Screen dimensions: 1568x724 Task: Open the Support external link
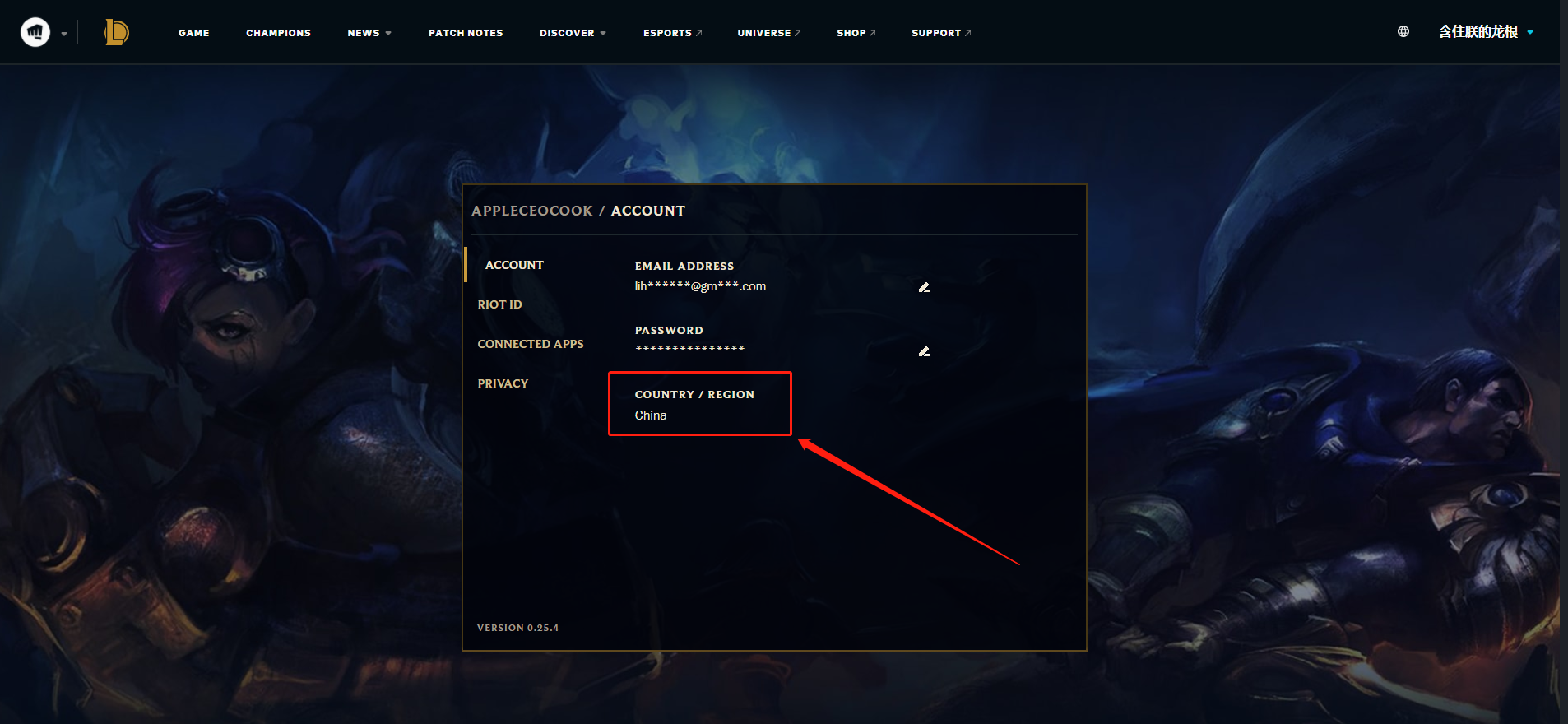pos(941,33)
